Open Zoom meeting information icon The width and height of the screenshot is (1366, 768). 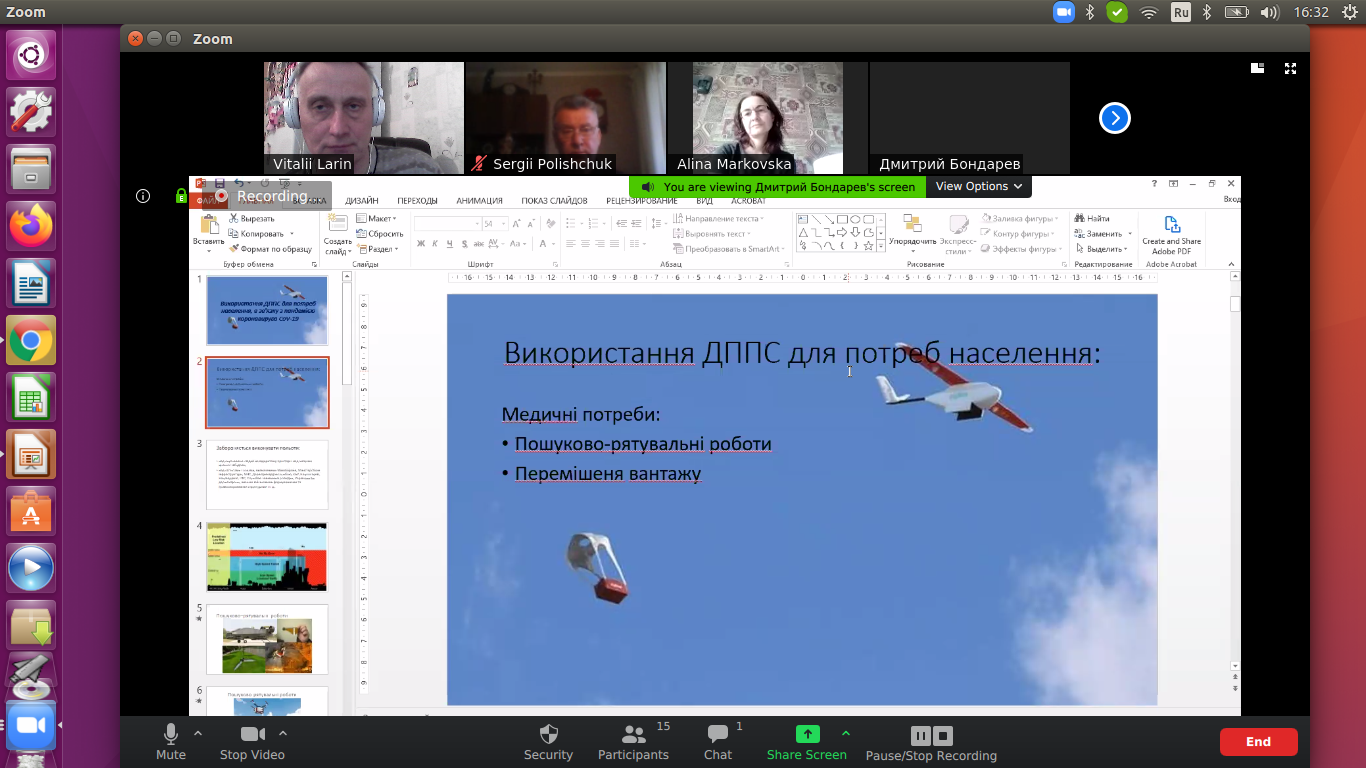pyautogui.click(x=143, y=196)
